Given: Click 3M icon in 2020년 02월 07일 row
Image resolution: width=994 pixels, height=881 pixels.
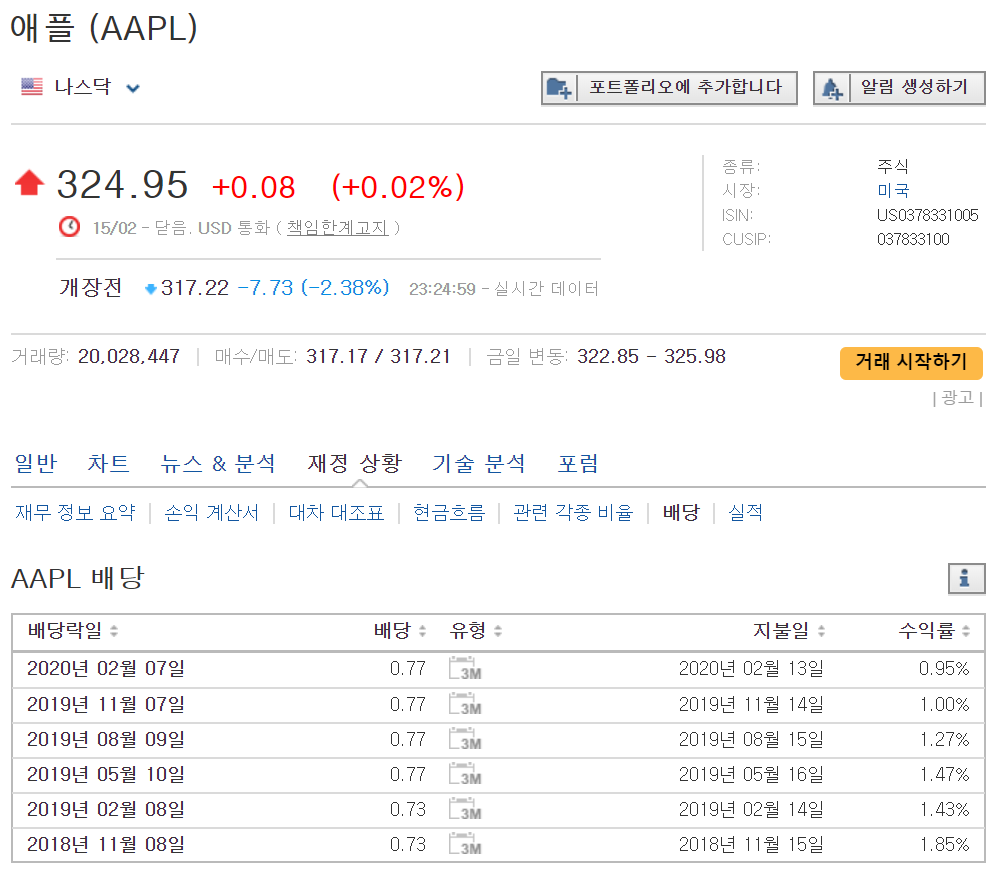Looking at the screenshot, I should point(465,669).
